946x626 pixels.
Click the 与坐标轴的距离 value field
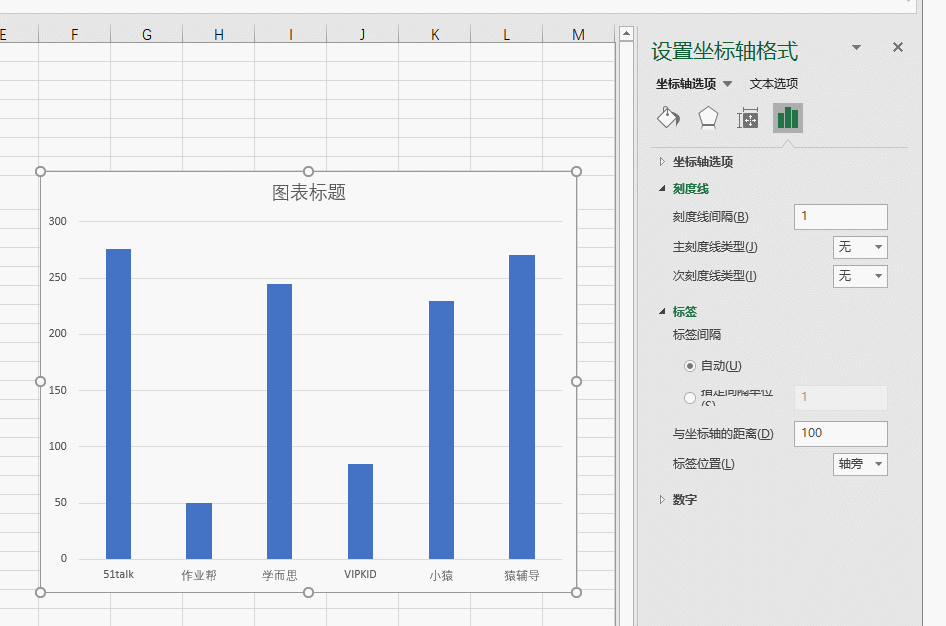coord(840,433)
